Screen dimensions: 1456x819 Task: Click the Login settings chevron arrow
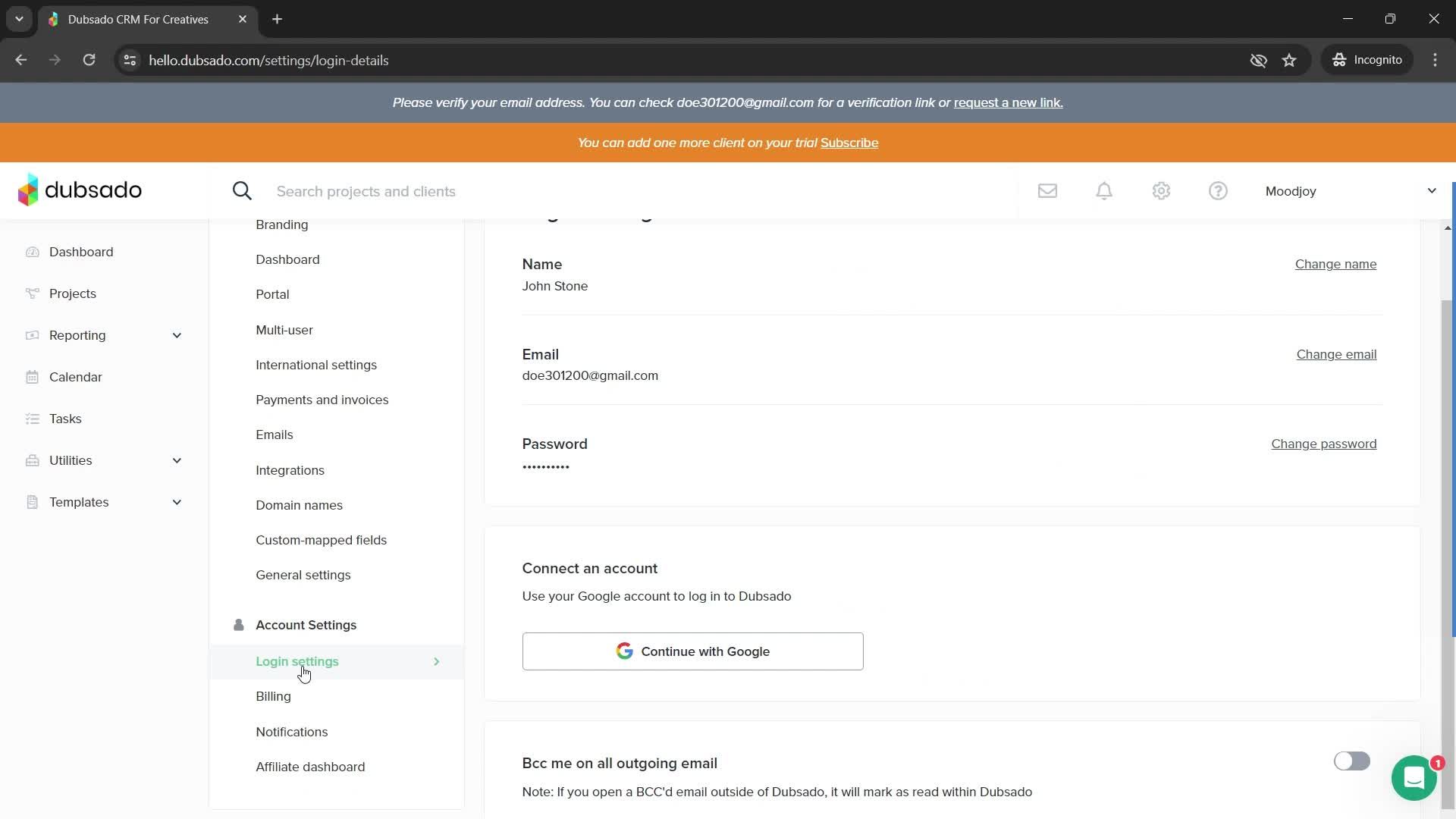tap(437, 662)
